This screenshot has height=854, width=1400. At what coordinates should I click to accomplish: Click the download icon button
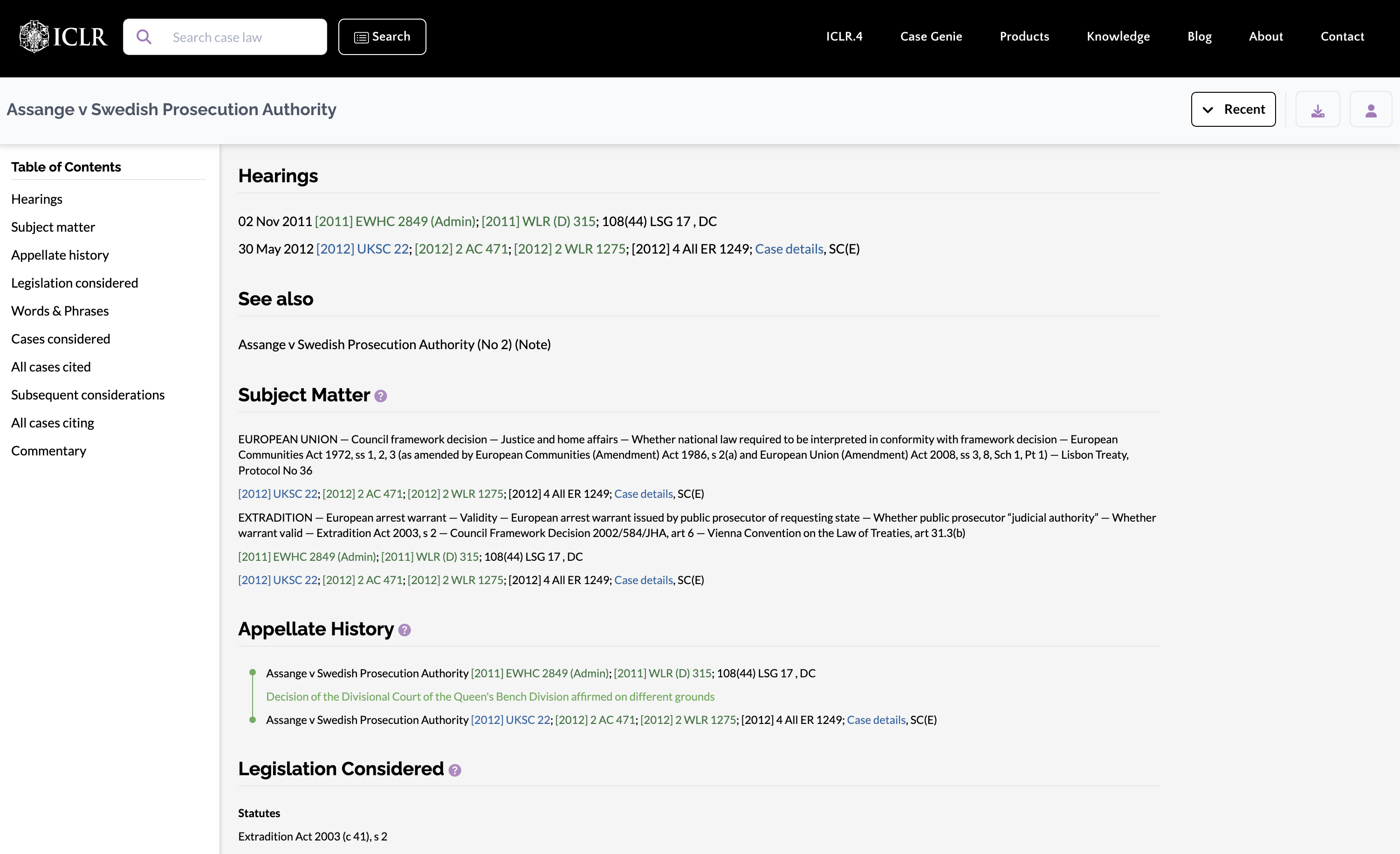(x=1318, y=110)
